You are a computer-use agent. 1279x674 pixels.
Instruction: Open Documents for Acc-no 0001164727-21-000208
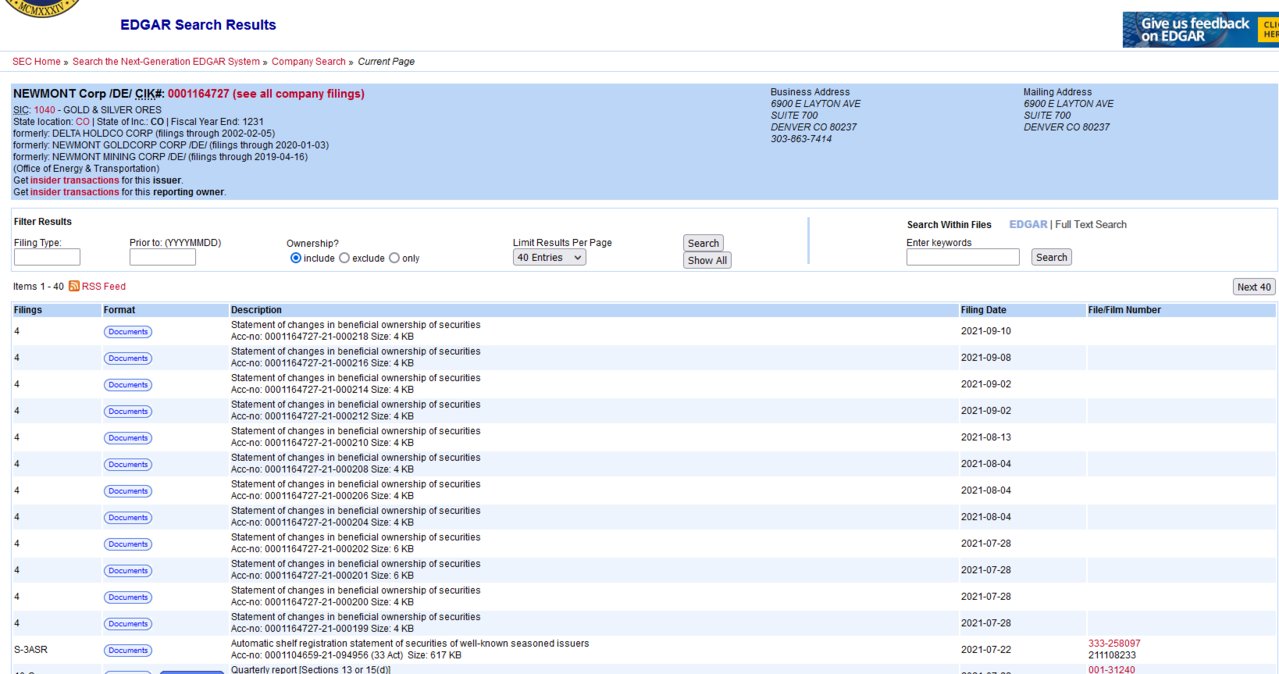128,465
